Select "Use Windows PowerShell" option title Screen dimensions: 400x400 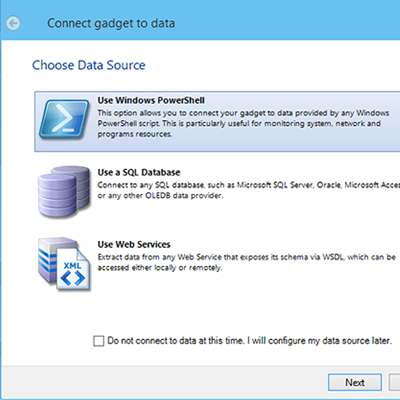coord(151,100)
